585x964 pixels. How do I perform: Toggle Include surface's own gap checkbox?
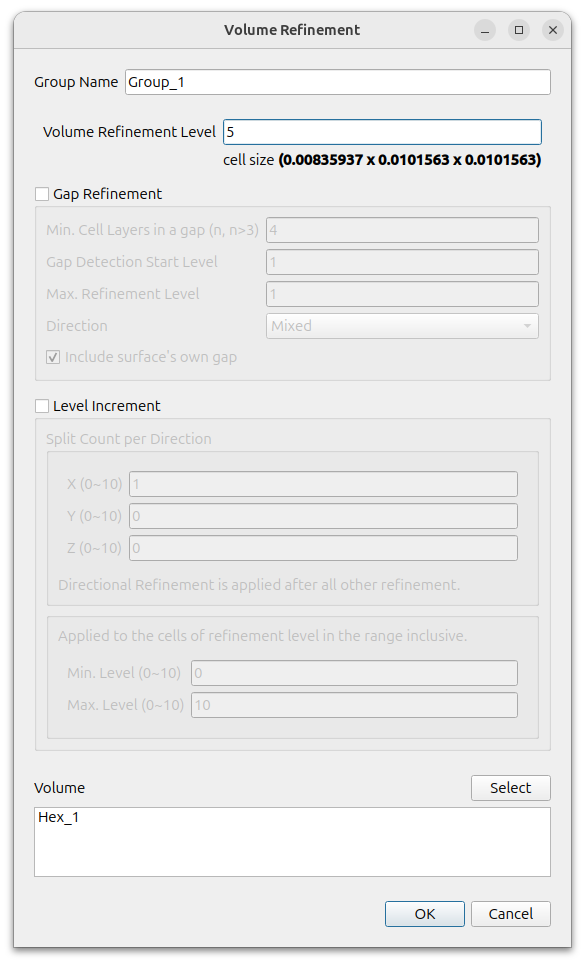53,357
